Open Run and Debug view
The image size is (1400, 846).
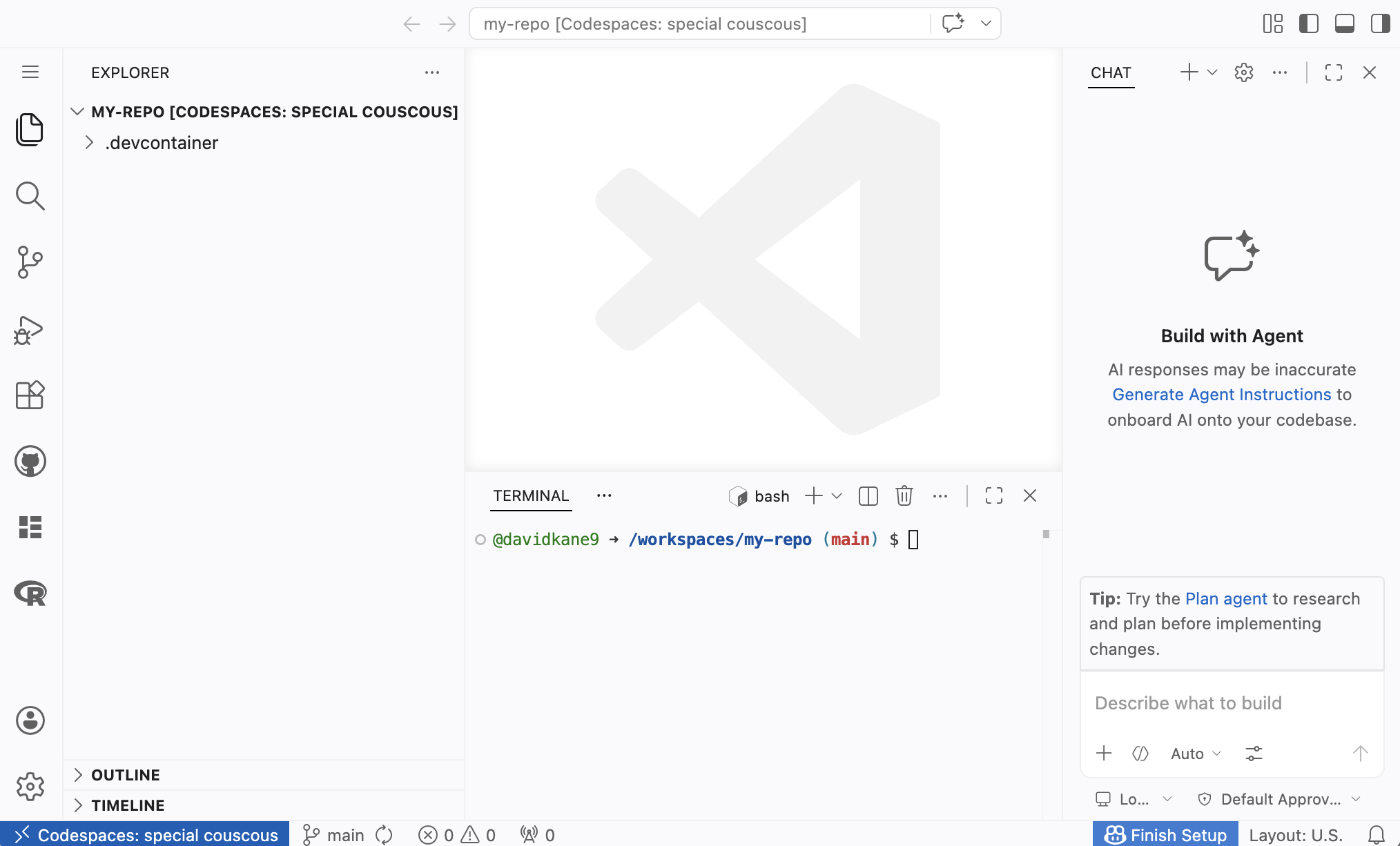(30, 330)
